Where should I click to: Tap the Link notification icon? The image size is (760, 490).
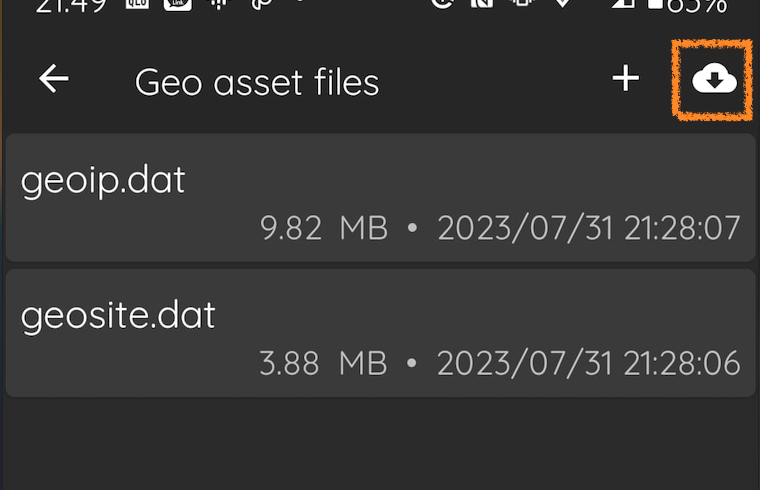click(178, 4)
